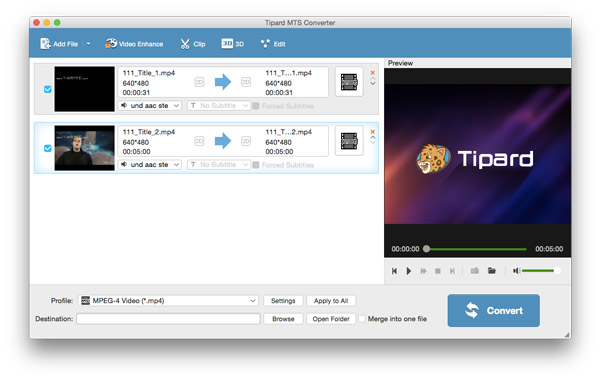Click the source name 111_Title_1.mp4
The height and width of the screenshot is (380, 600).
pyautogui.click(x=148, y=73)
